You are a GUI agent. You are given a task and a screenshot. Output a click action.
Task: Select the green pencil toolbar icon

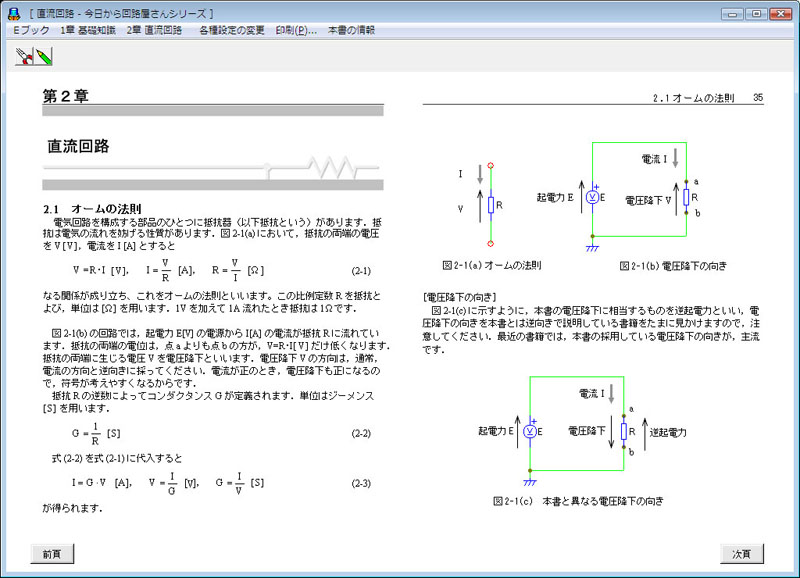tap(43, 56)
